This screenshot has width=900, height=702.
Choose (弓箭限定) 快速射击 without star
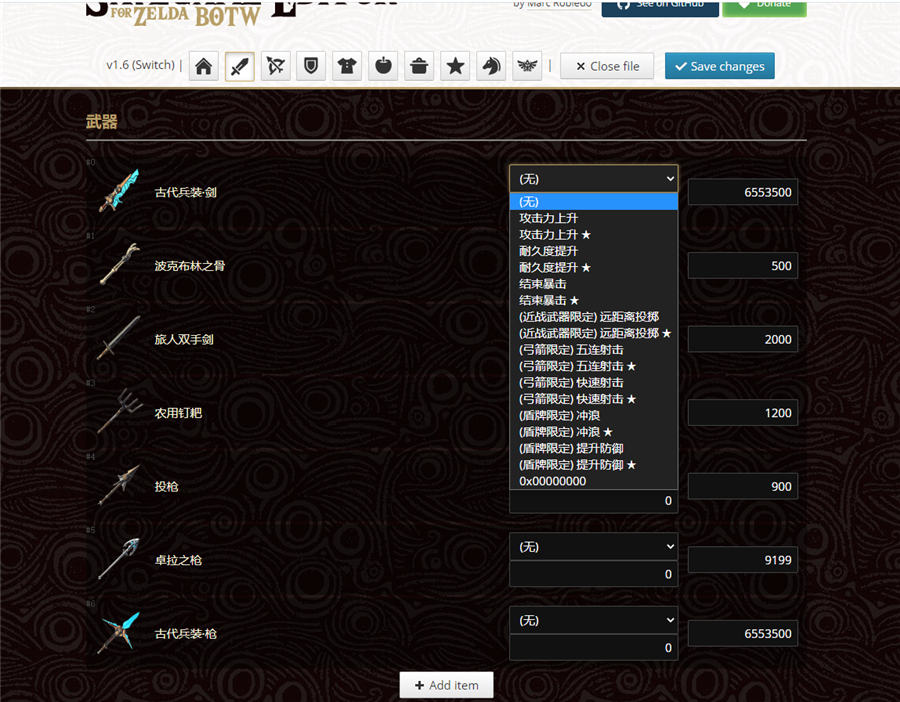(593, 383)
